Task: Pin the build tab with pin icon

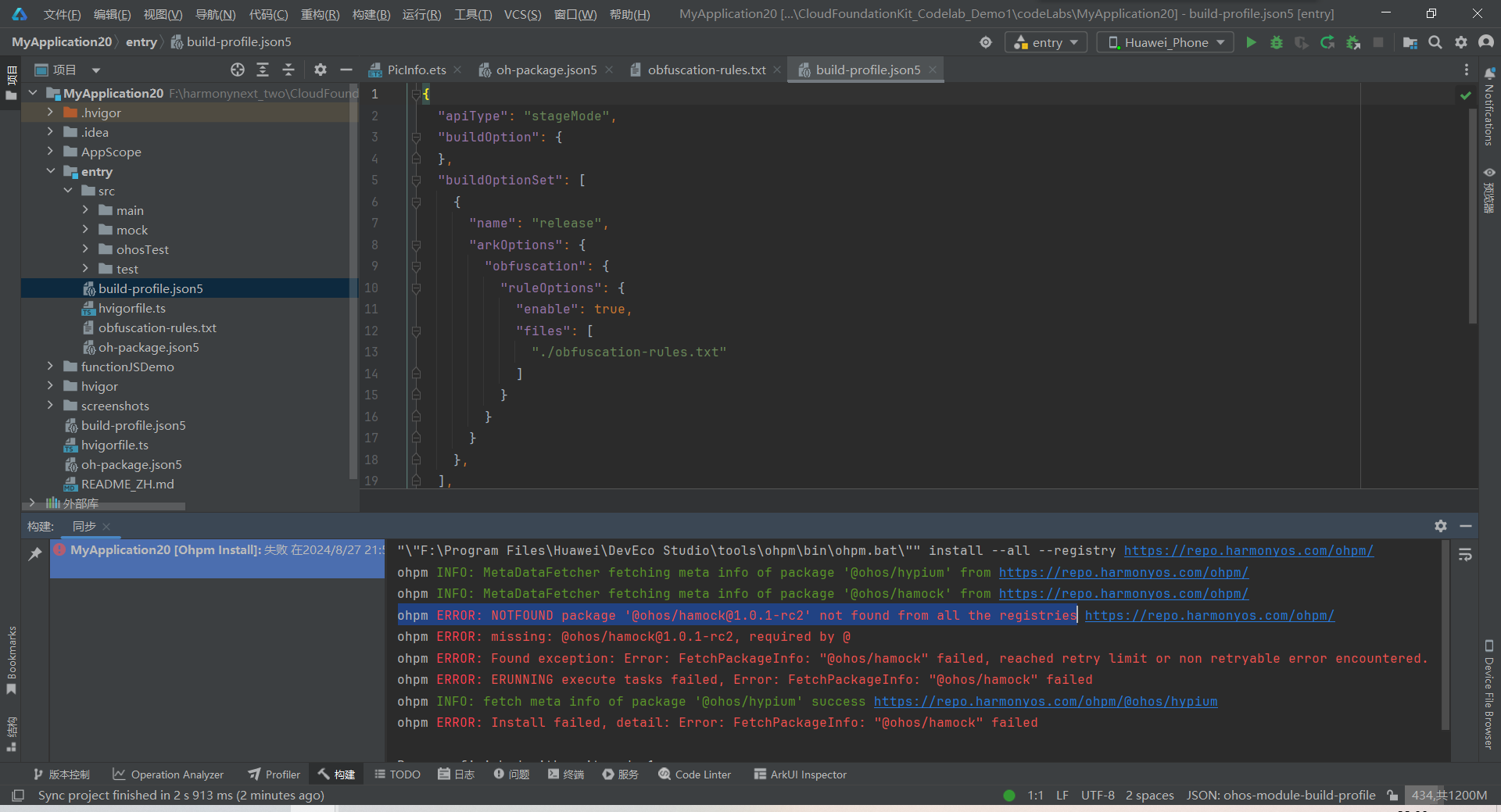Action: click(35, 554)
